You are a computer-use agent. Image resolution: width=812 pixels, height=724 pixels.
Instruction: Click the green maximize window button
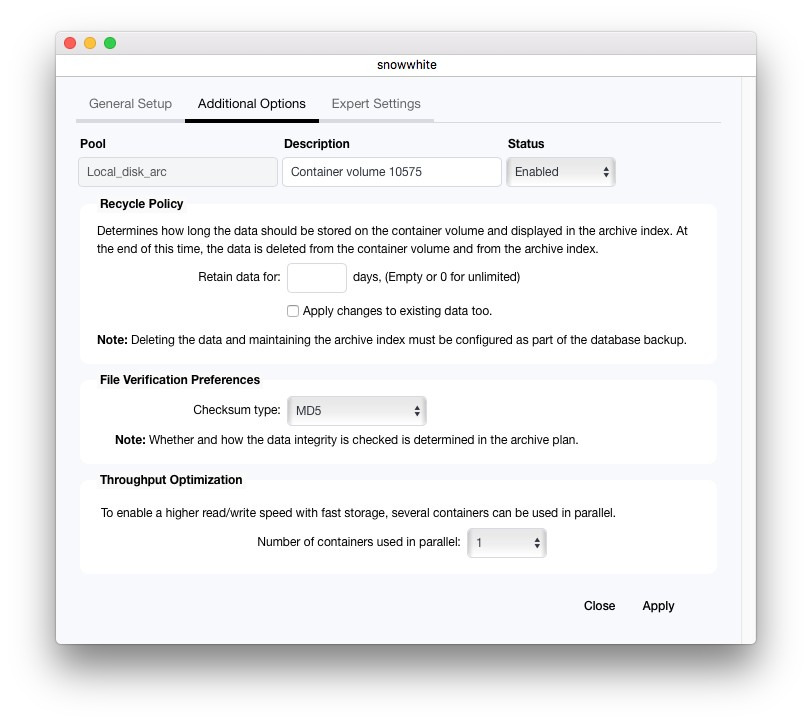(x=110, y=43)
